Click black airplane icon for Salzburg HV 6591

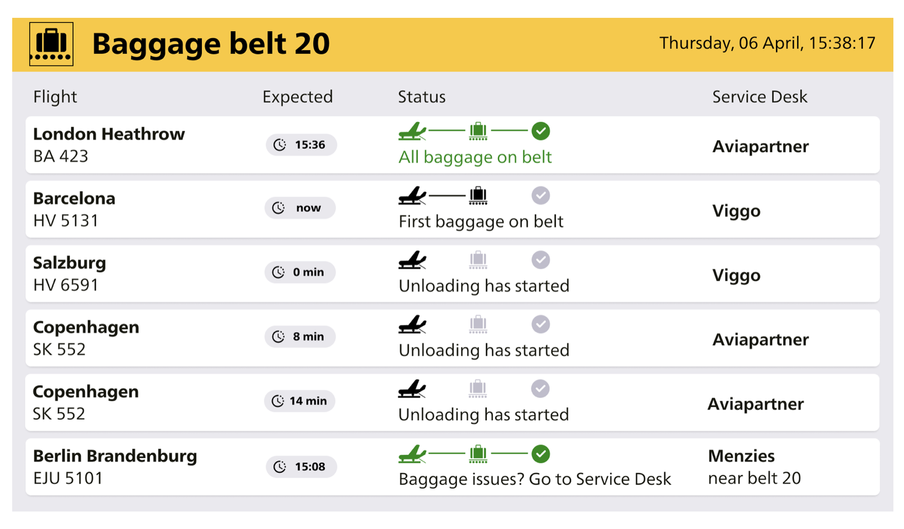[x=412, y=260]
